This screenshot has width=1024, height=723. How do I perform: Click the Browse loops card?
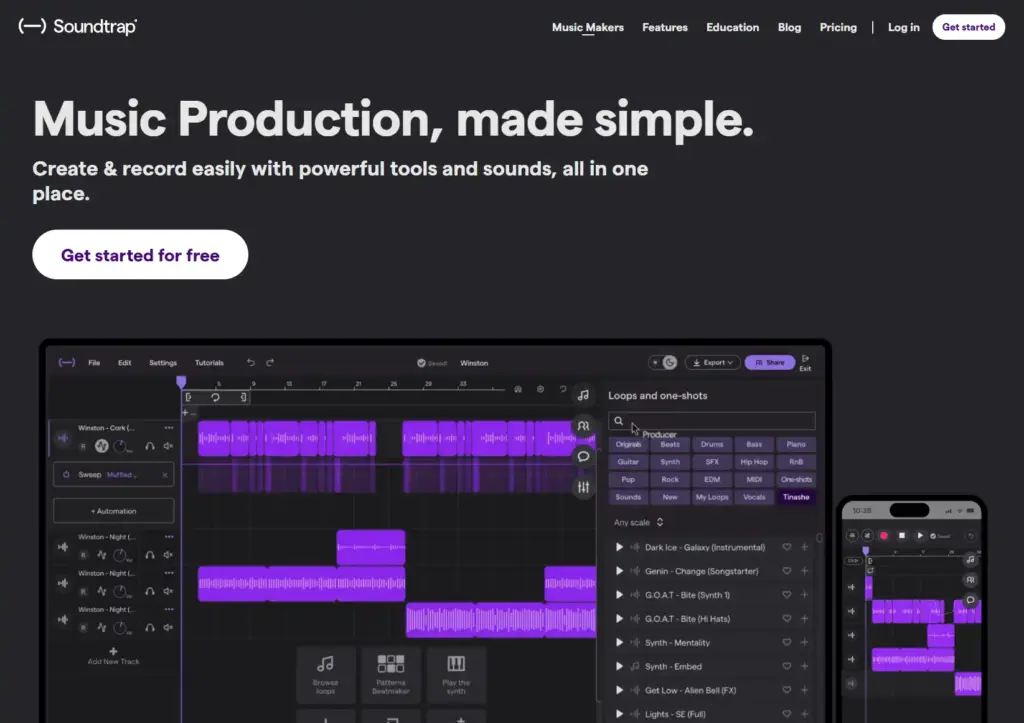[x=325, y=675]
